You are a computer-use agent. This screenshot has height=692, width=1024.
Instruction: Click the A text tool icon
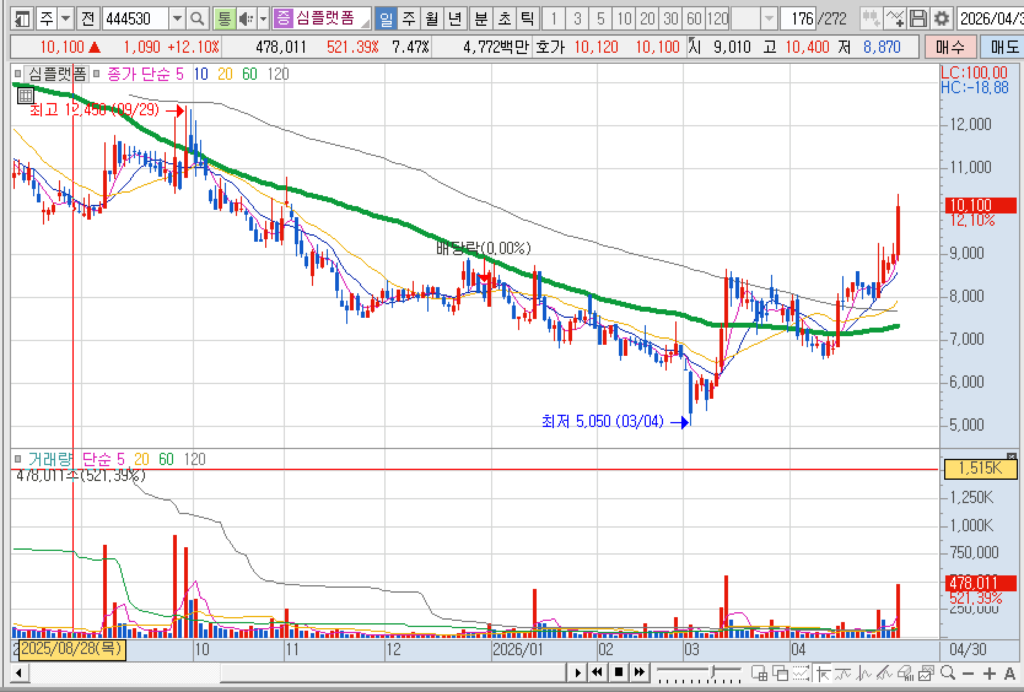click(1010, 673)
